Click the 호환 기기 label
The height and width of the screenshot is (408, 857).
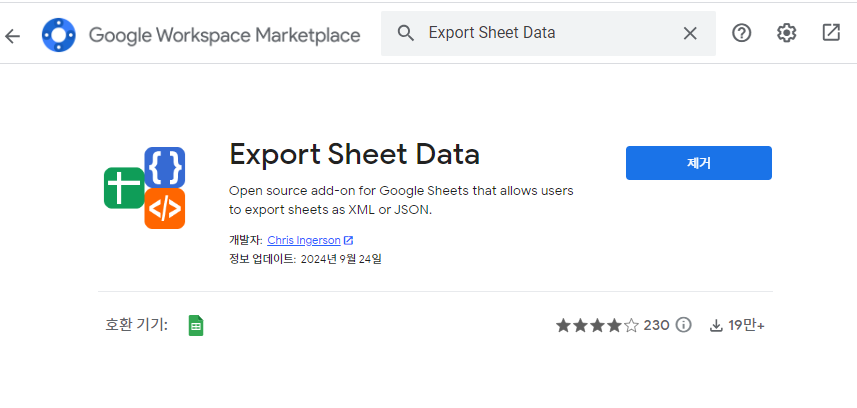tap(136, 325)
